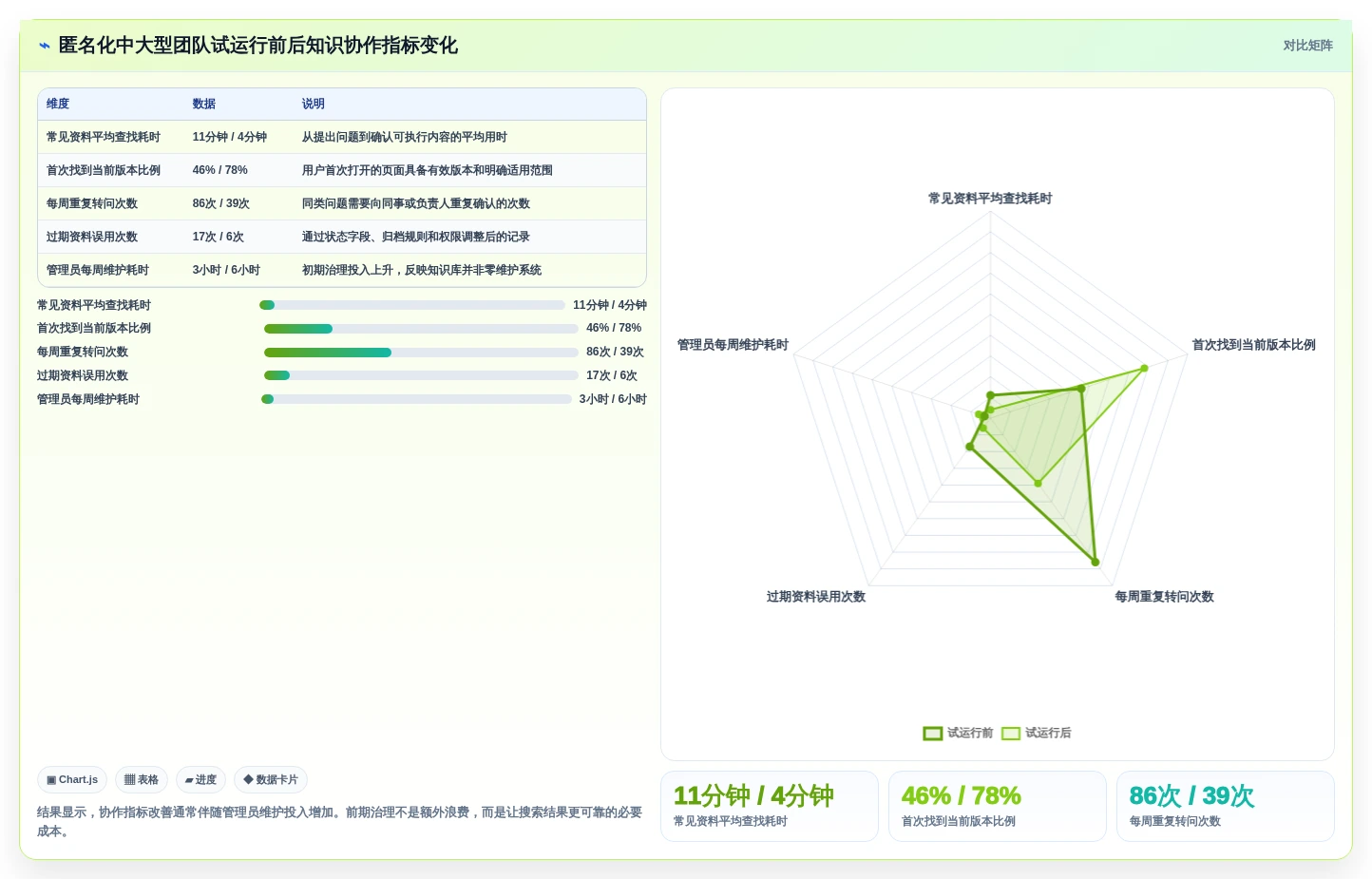Click description 同类问题需要向同事或负责人重复确认的次数

[x=416, y=203]
